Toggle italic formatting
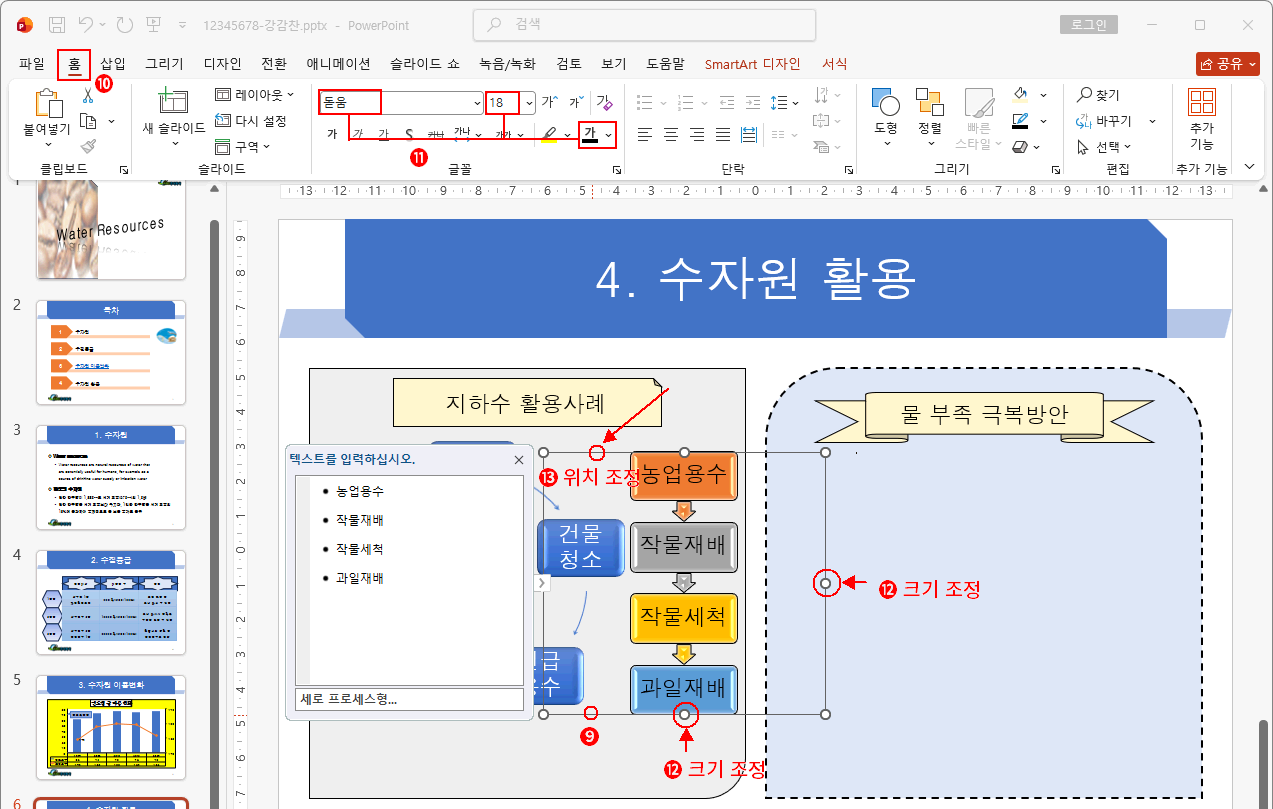The image size is (1273, 809). 358,133
